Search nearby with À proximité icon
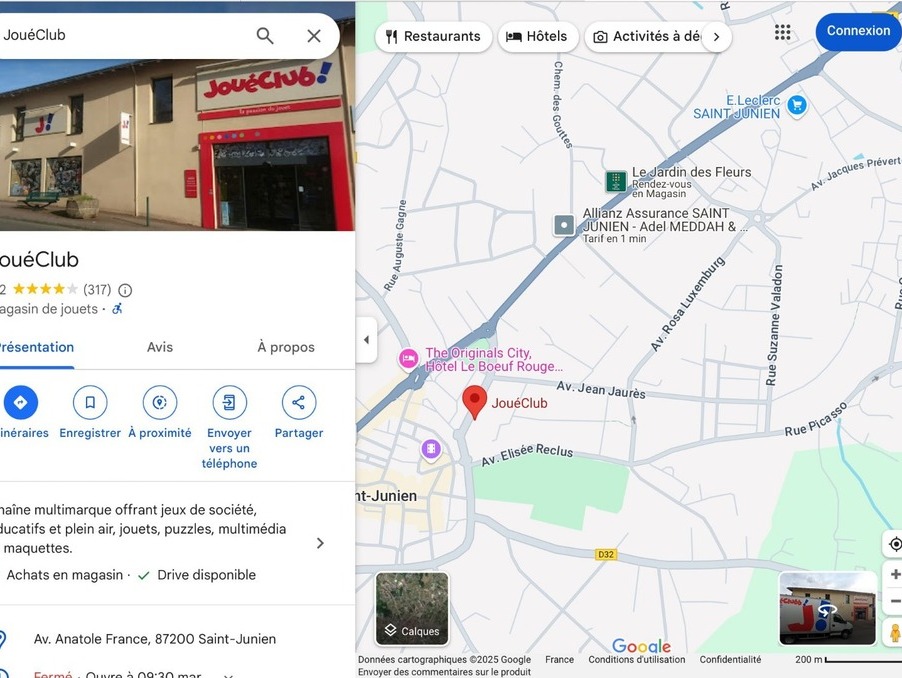The width and height of the screenshot is (902, 678). [160, 403]
